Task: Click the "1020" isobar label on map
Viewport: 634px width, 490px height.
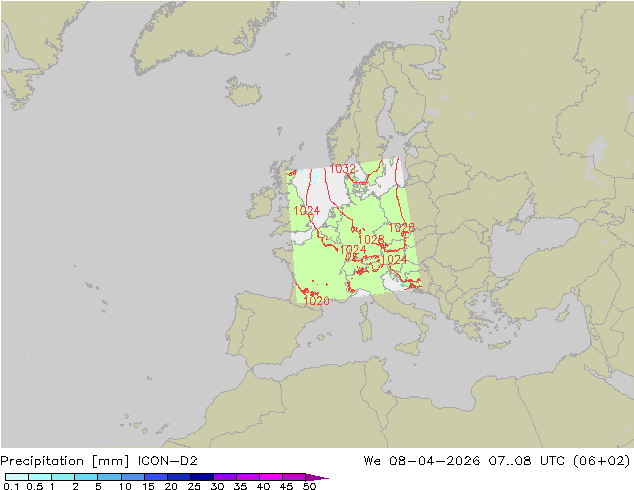Action: pyautogui.click(x=316, y=301)
